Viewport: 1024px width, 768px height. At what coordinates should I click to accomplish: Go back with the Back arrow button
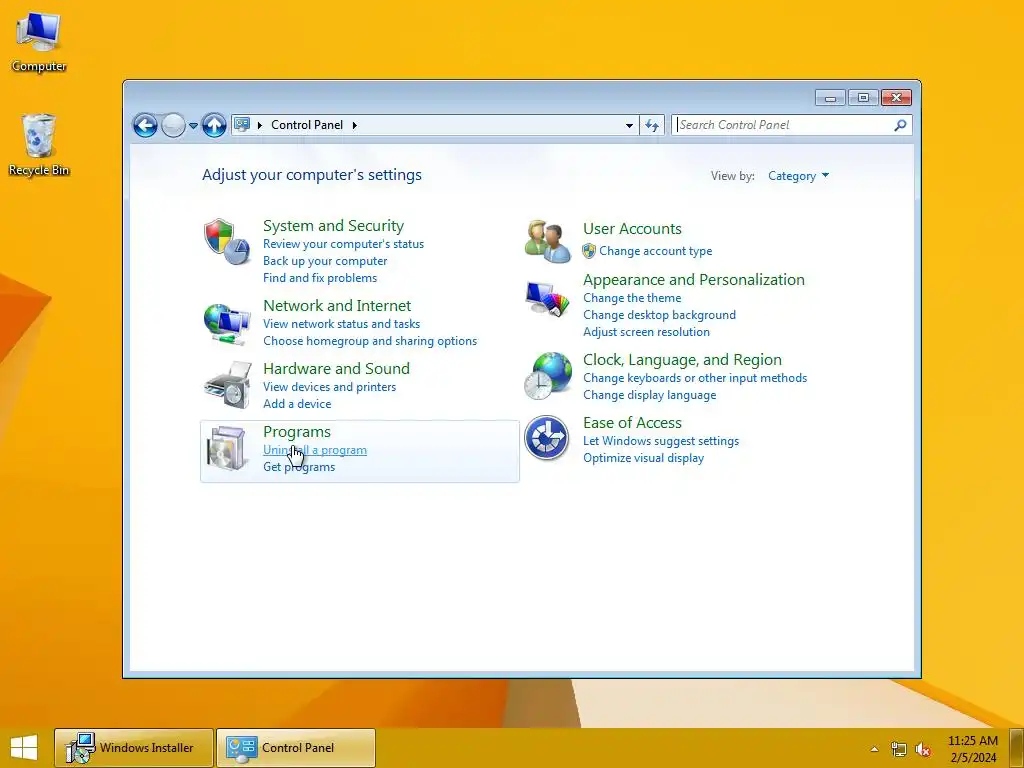pos(145,125)
